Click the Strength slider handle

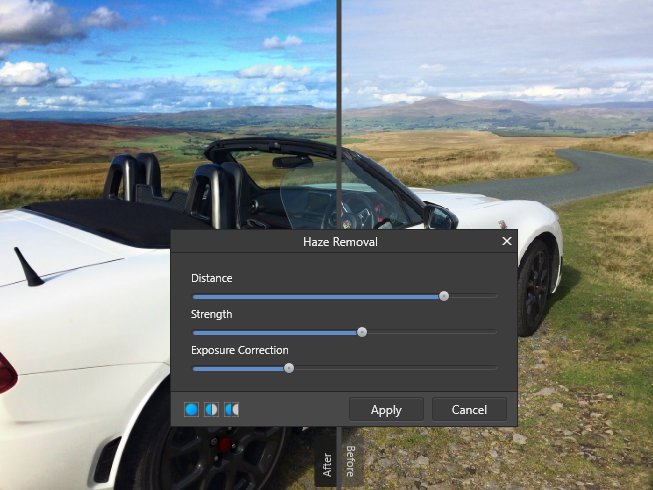(362, 332)
